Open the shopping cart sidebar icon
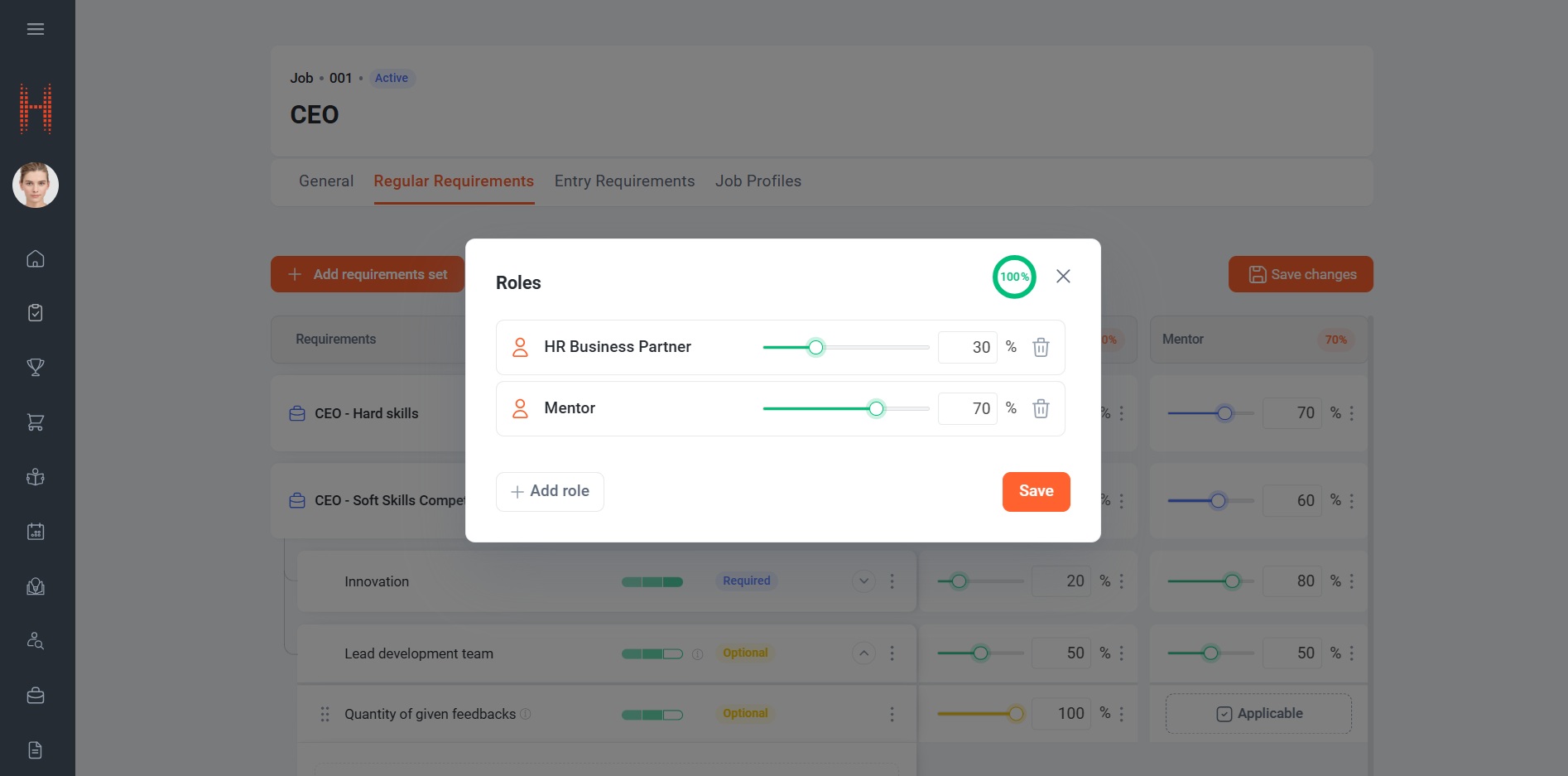The width and height of the screenshot is (1568, 776). click(x=36, y=422)
